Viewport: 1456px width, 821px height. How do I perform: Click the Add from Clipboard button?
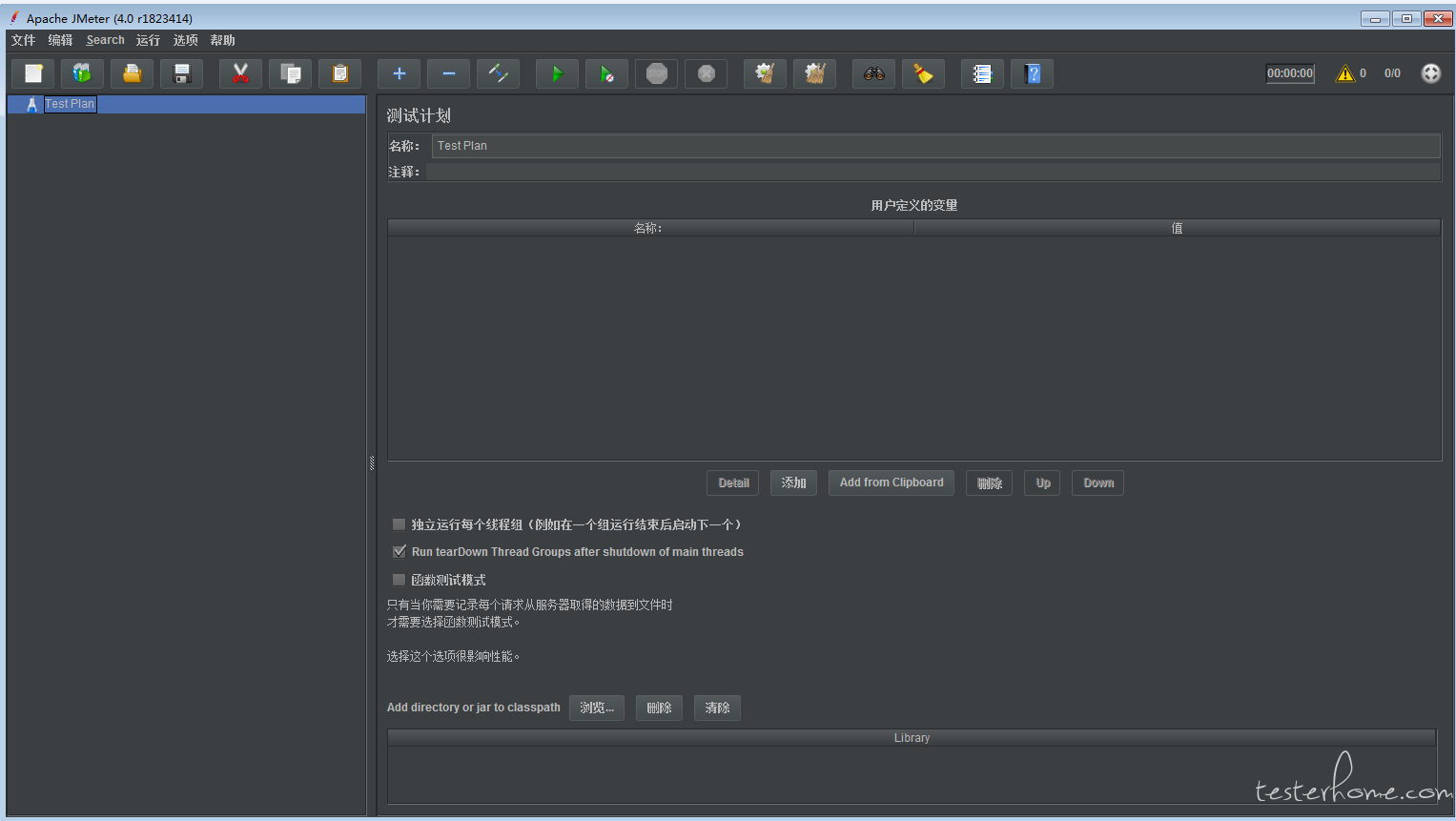[891, 482]
